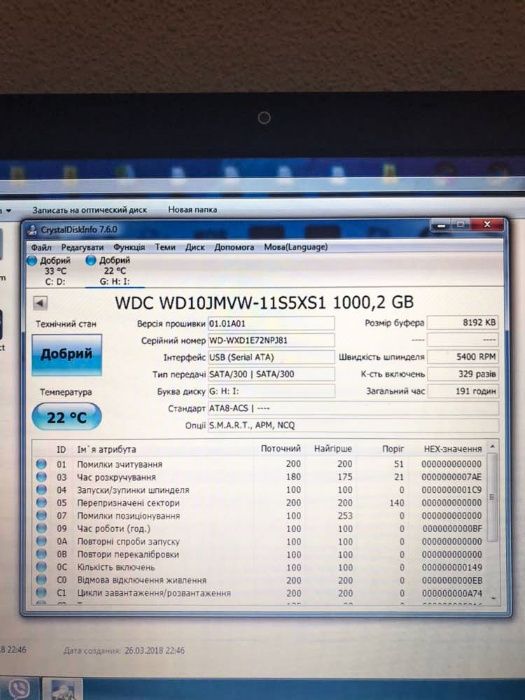Image resolution: width=525 pixels, height=700 pixels.
Task: Click the attribute list scrollbar thumb
Action: click(x=492, y=497)
